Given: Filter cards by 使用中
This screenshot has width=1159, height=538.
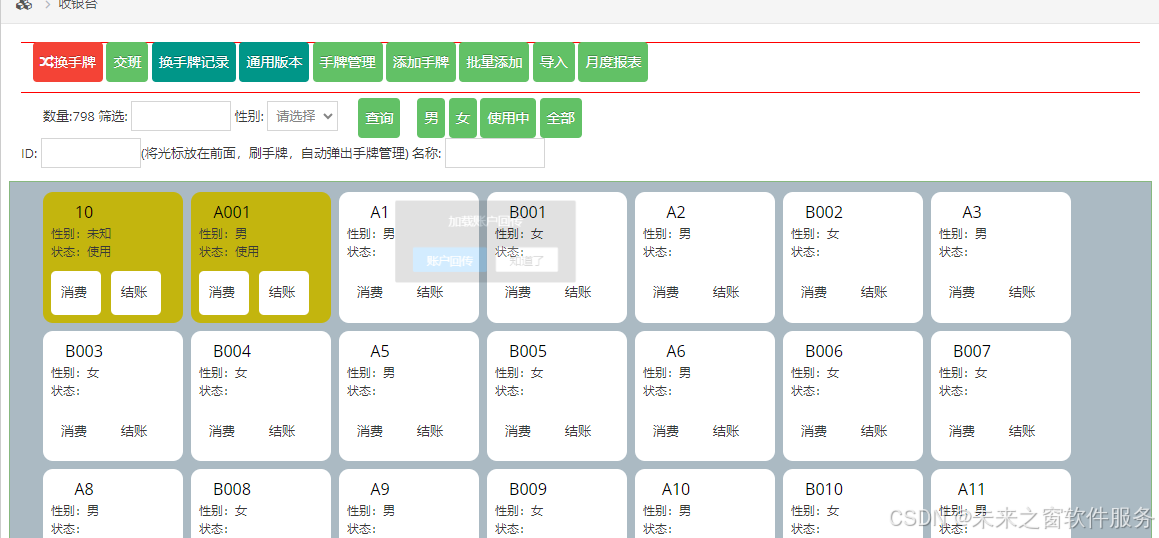Looking at the screenshot, I should pos(508,118).
